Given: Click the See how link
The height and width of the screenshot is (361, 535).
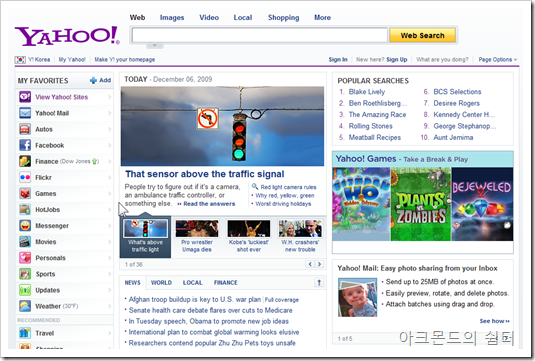Looking at the screenshot, I should click(494, 321).
